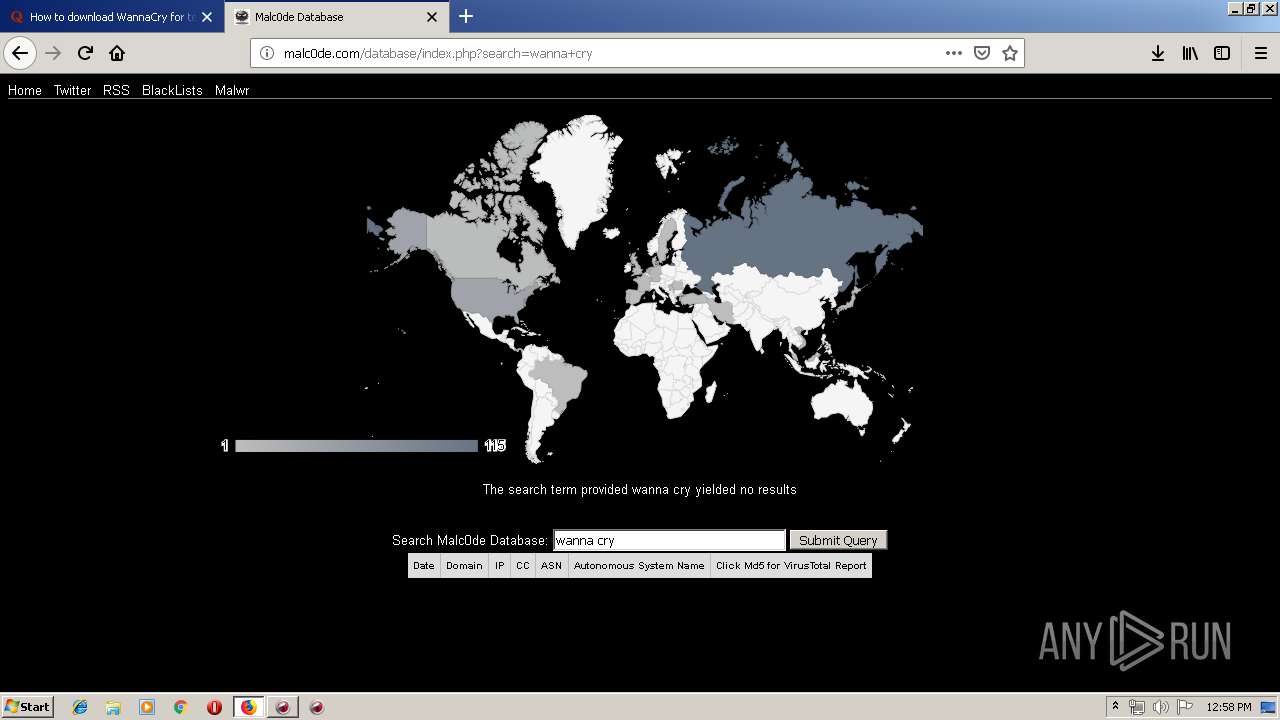Viewport: 1280px width, 720px height.
Task: Open the Windows Start menu
Action: pyautogui.click(x=28, y=706)
